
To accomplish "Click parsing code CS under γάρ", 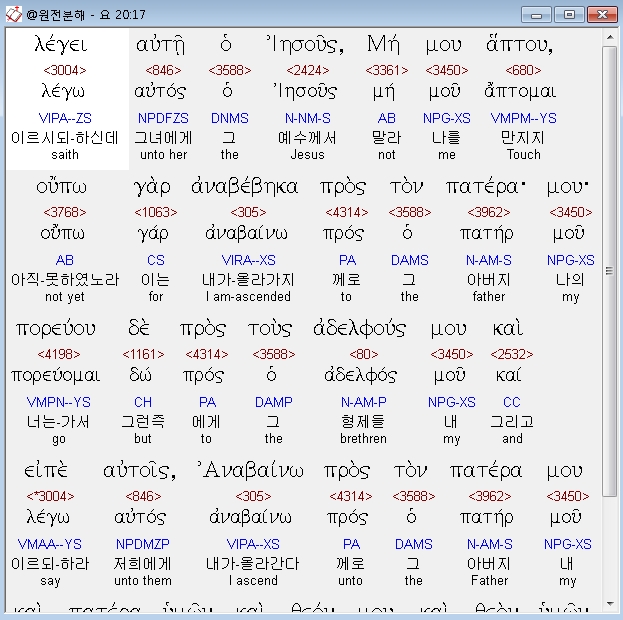I will pyautogui.click(x=156, y=260).
